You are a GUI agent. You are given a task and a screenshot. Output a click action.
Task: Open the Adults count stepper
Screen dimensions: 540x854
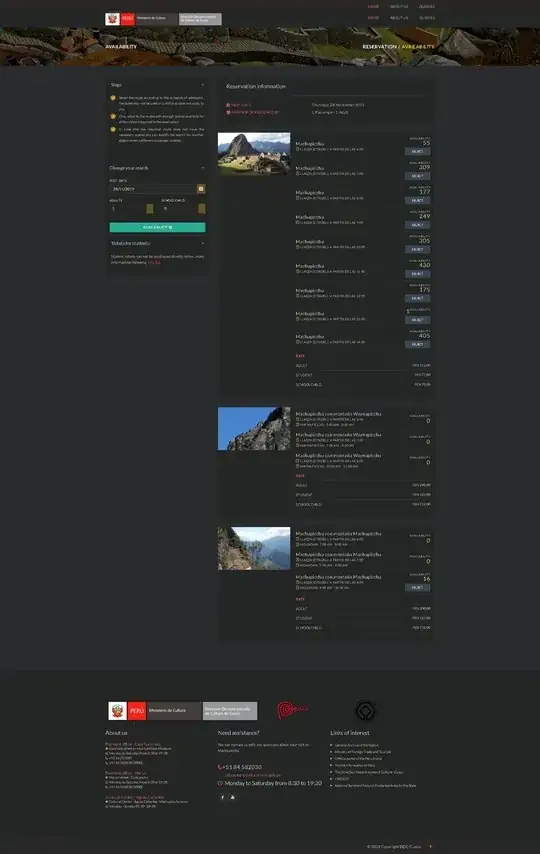pyautogui.click(x=150, y=209)
